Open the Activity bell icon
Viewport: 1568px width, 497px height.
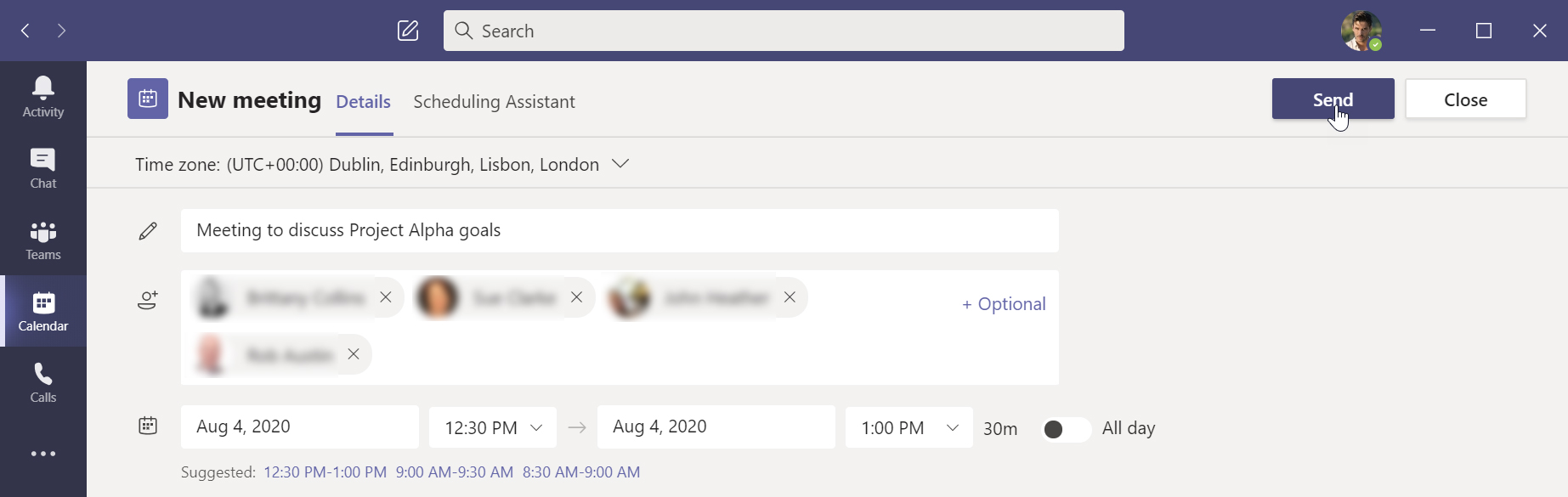click(x=43, y=97)
